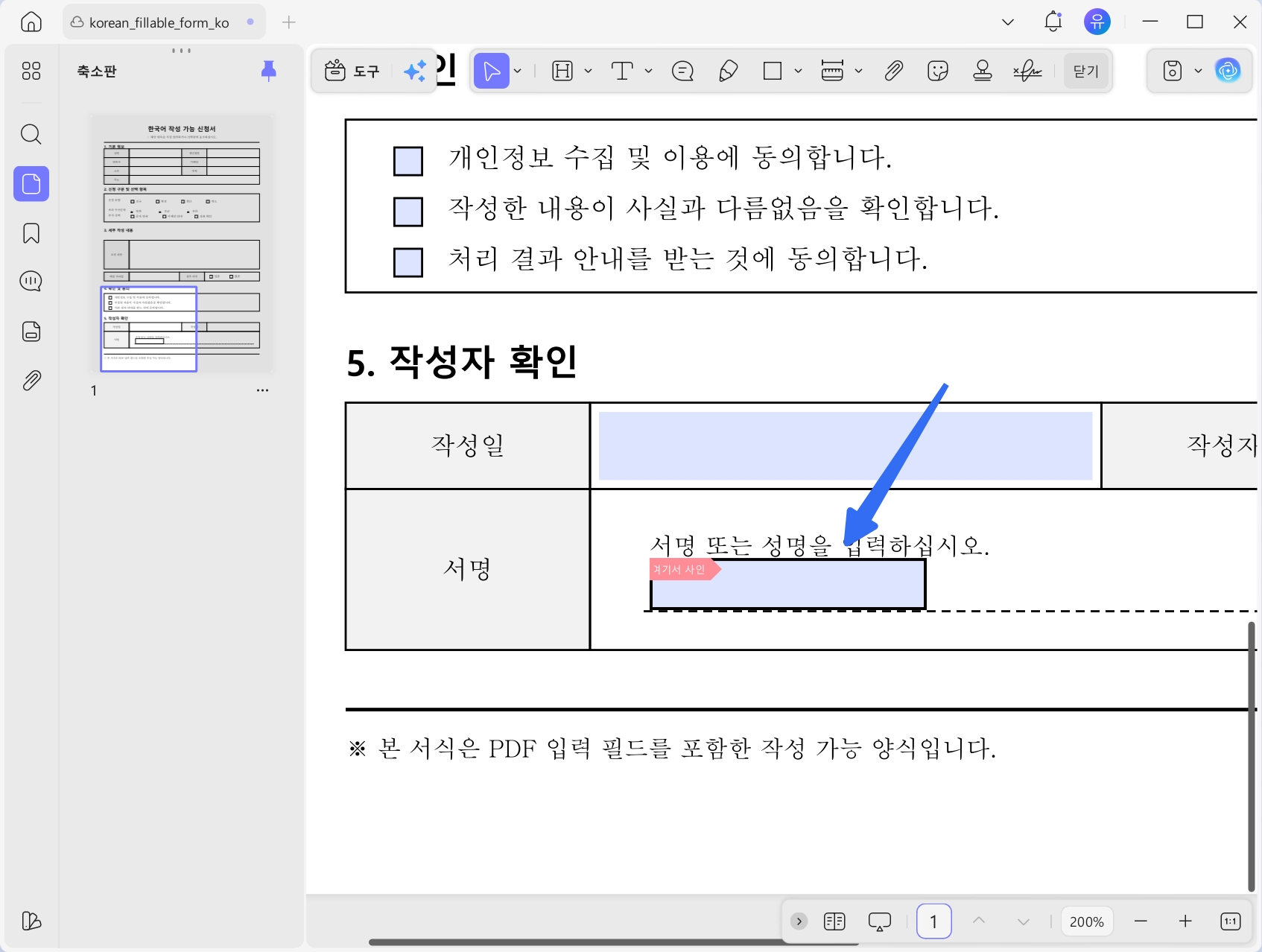
Task: Click the 작성일 date input field
Action: [x=846, y=446]
